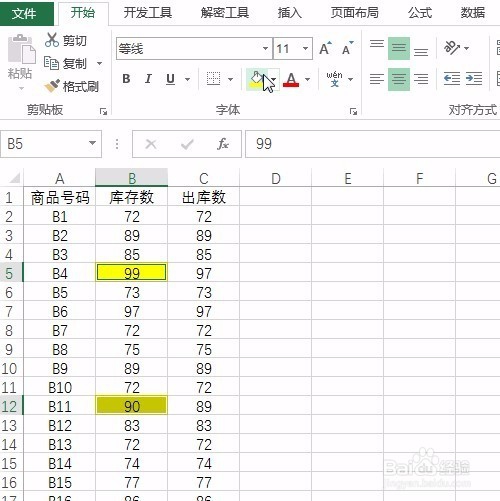Screen dimensions: 500x501
Task: Switch to the Data (数据) tab
Action: (473, 13)
